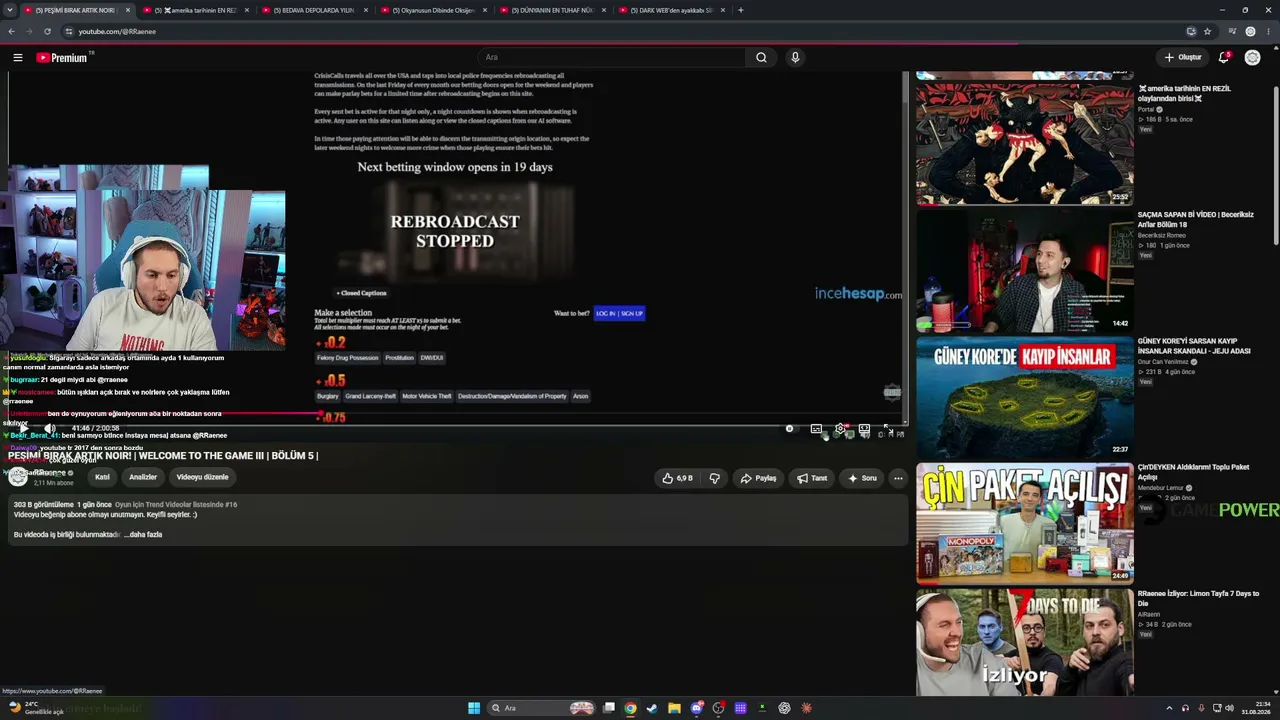Open 'Beceriksiz Romeo' channel link

(1162, 235)
